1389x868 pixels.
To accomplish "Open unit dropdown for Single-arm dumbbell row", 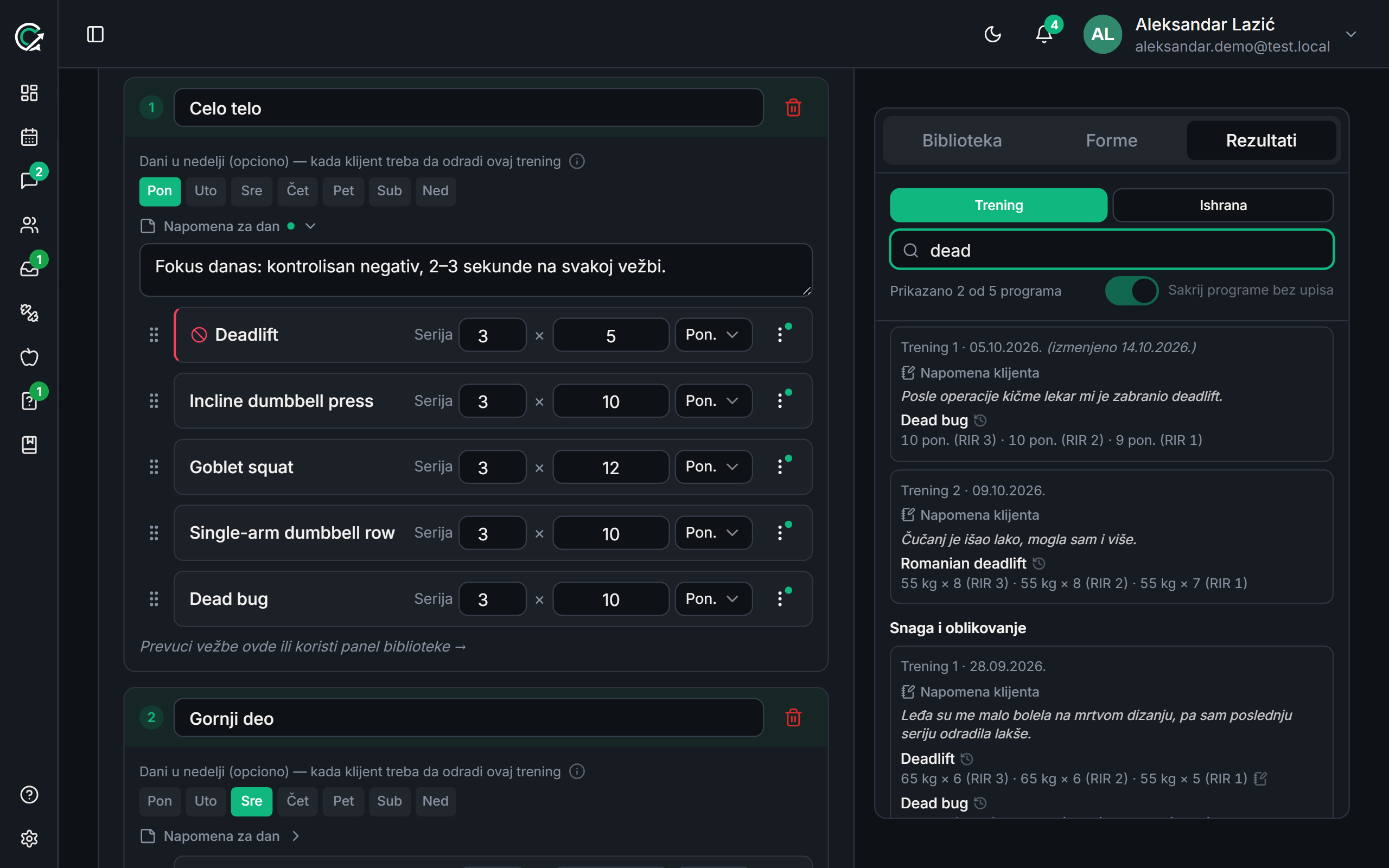I will click(x=713, y=533).
